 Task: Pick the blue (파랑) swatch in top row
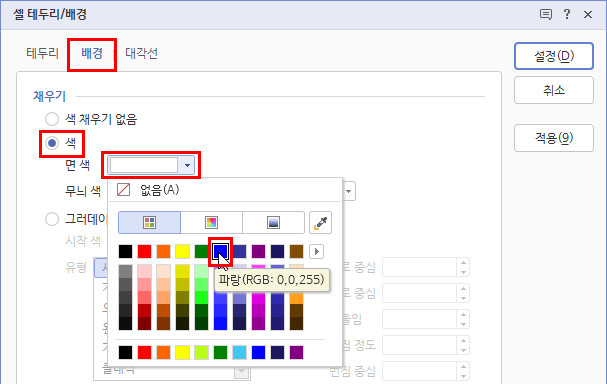pyautogui.click(x=220, y=252)
